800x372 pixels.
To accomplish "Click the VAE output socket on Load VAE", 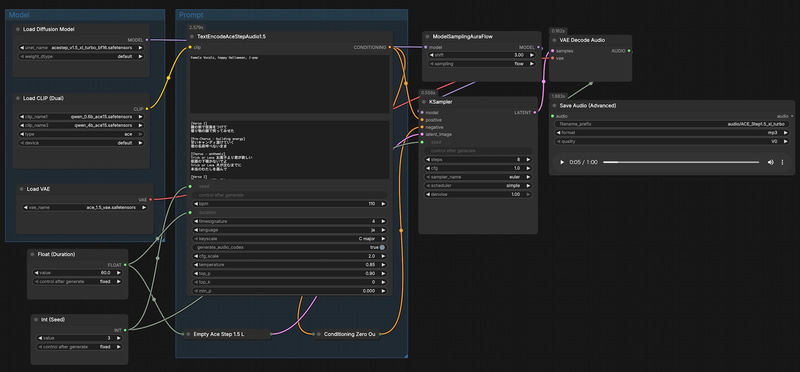I will coord(151,199).
